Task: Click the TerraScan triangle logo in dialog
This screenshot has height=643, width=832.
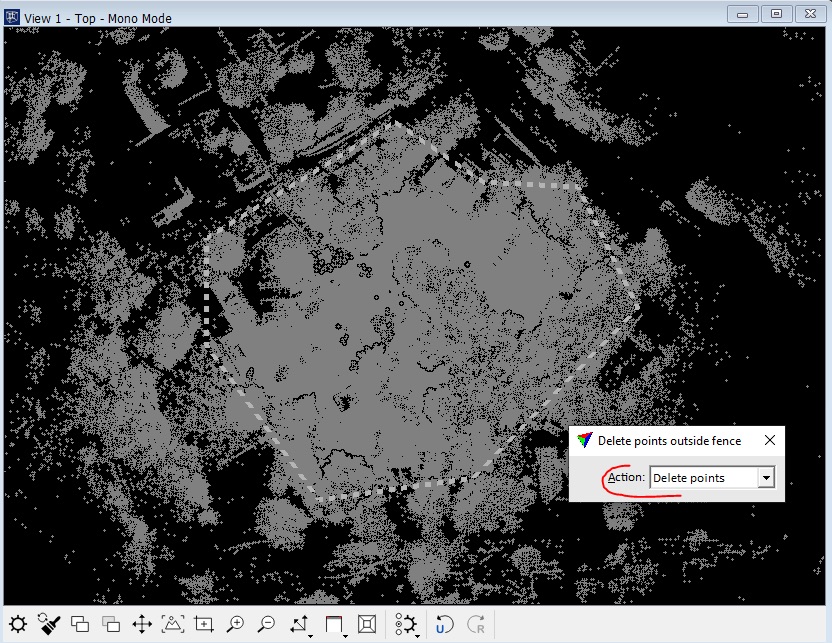Action: [584, 440]
